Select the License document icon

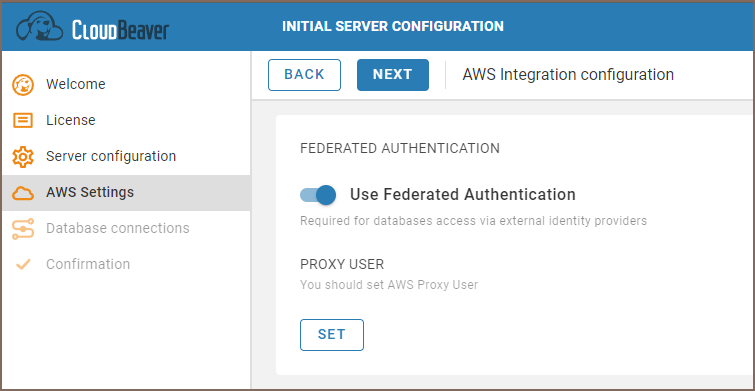tap(23, 120)
